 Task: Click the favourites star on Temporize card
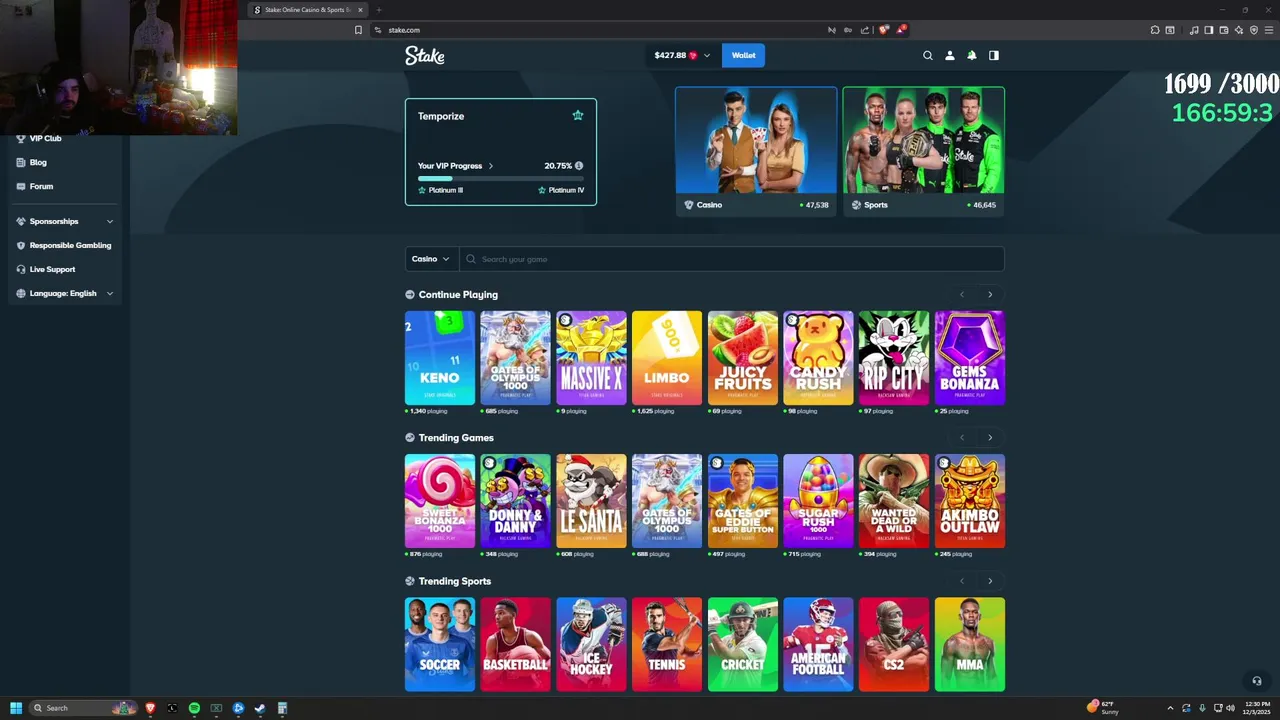pyautogui.click(x=578, y=115)
